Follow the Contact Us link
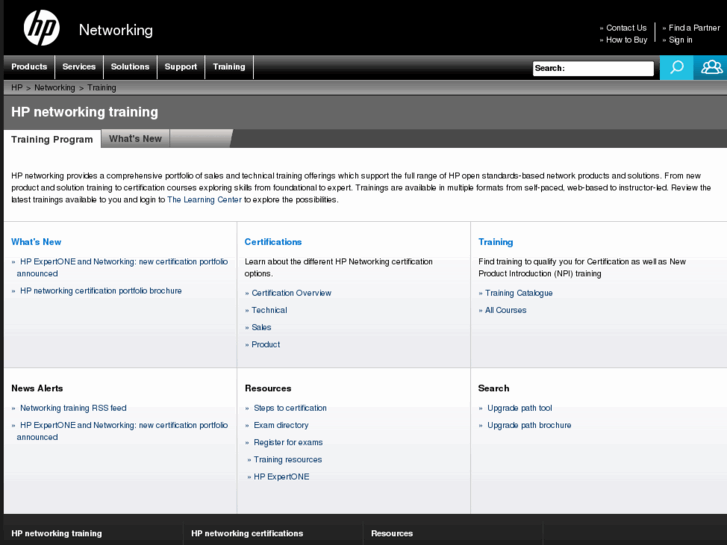The height and width of the screenshot is (545, 727). pos(626,28)
